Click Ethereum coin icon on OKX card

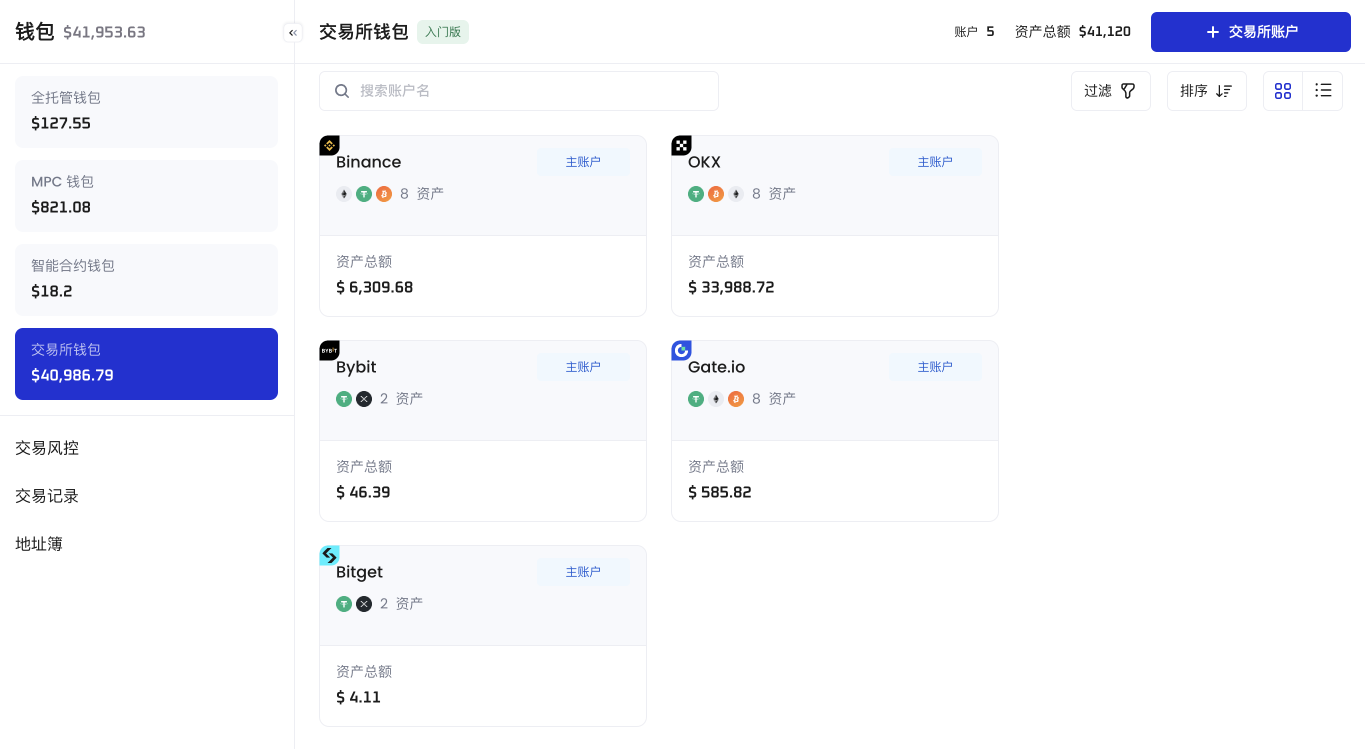736,194
